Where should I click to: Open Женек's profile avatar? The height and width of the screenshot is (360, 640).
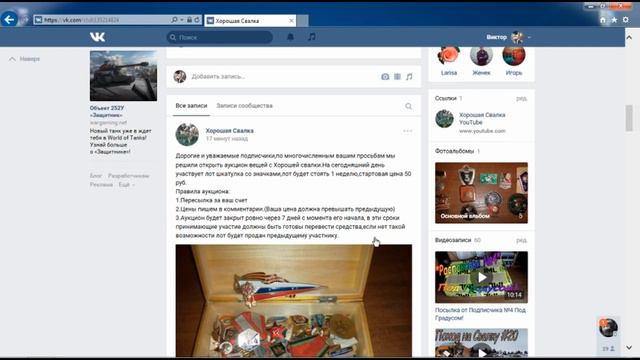click(x=481, y=55)
